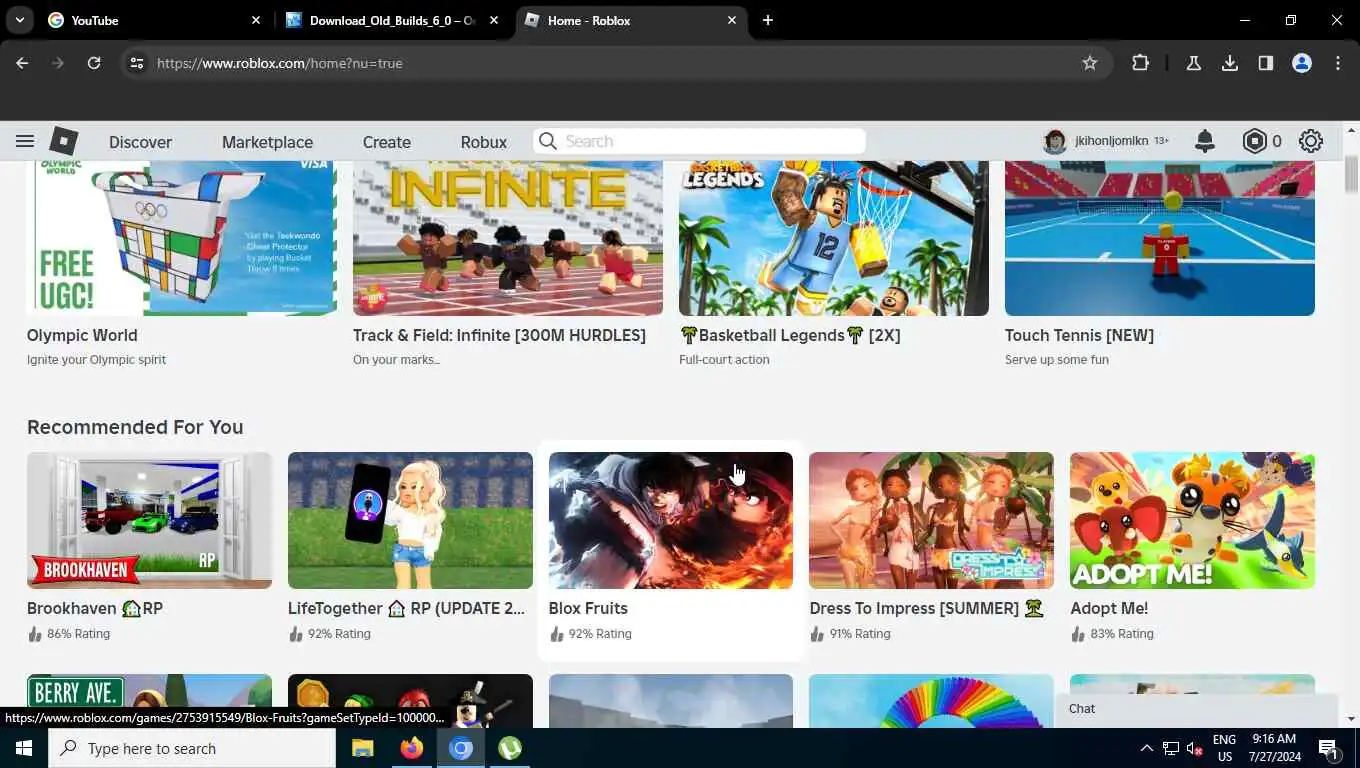Click the Windows taskbar search box
1360x768 pixels.
(x=192, y=748)
